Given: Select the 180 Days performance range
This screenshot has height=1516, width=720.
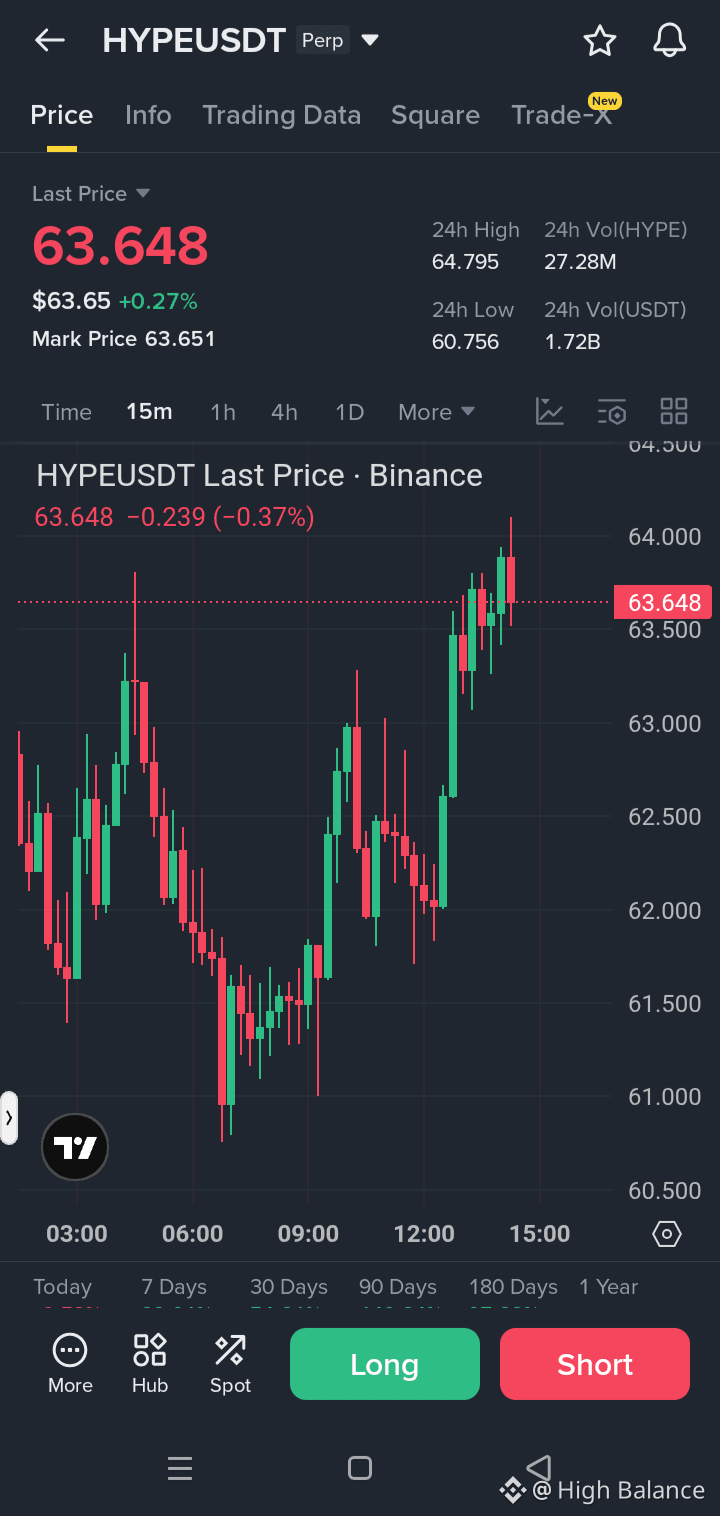Looking at the screenshot, I should click(x=513, y=1287).
